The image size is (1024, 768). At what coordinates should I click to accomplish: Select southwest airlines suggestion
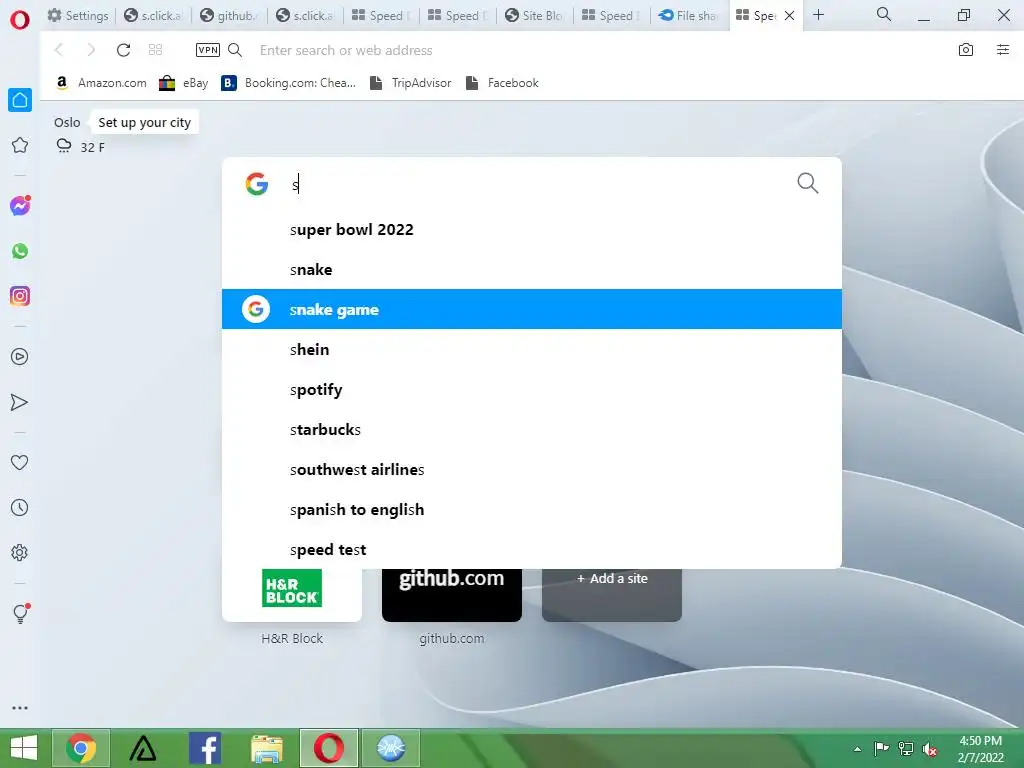tap(532, 470)
